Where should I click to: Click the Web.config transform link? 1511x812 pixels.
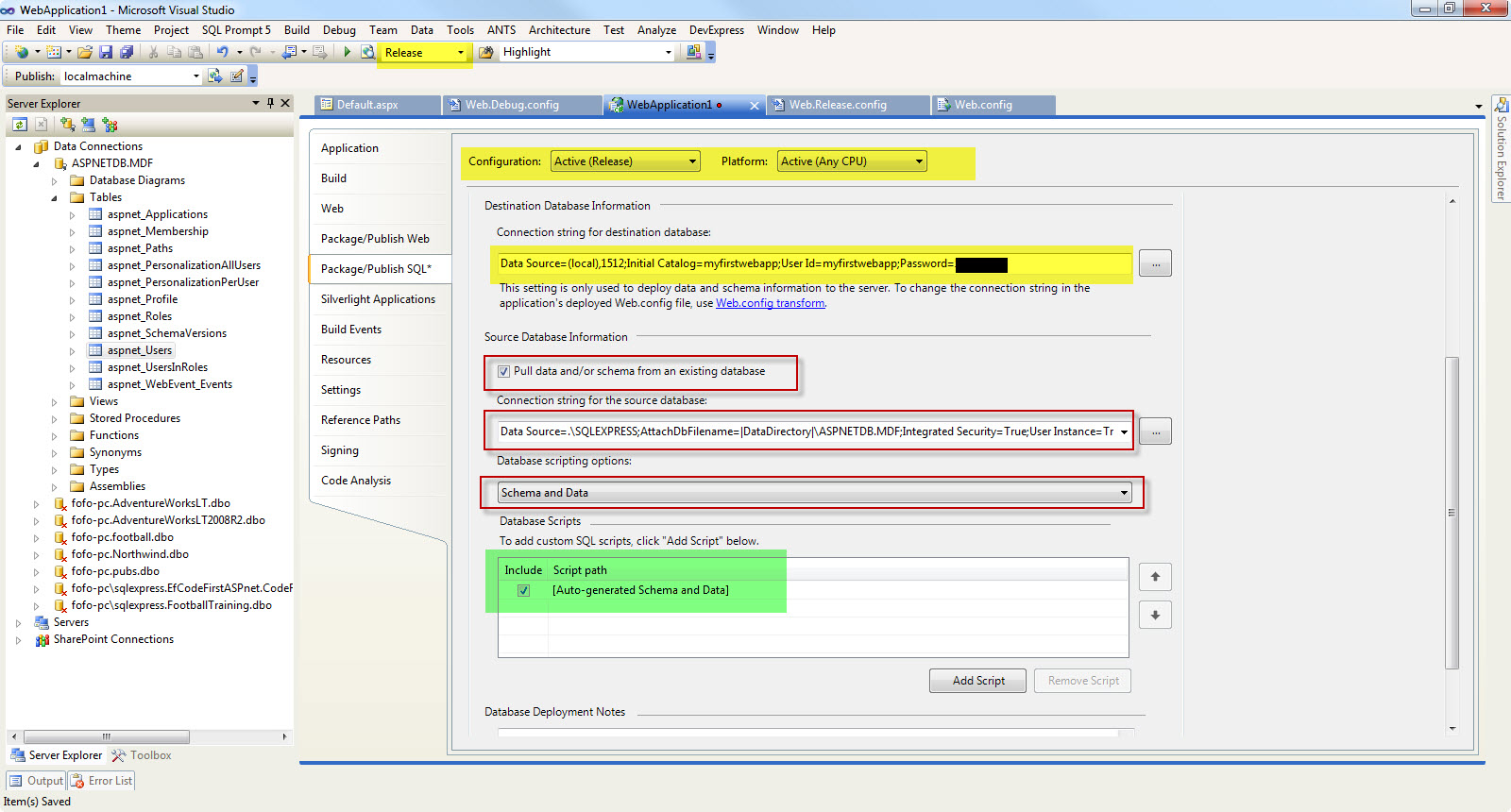tap(770, 303)
